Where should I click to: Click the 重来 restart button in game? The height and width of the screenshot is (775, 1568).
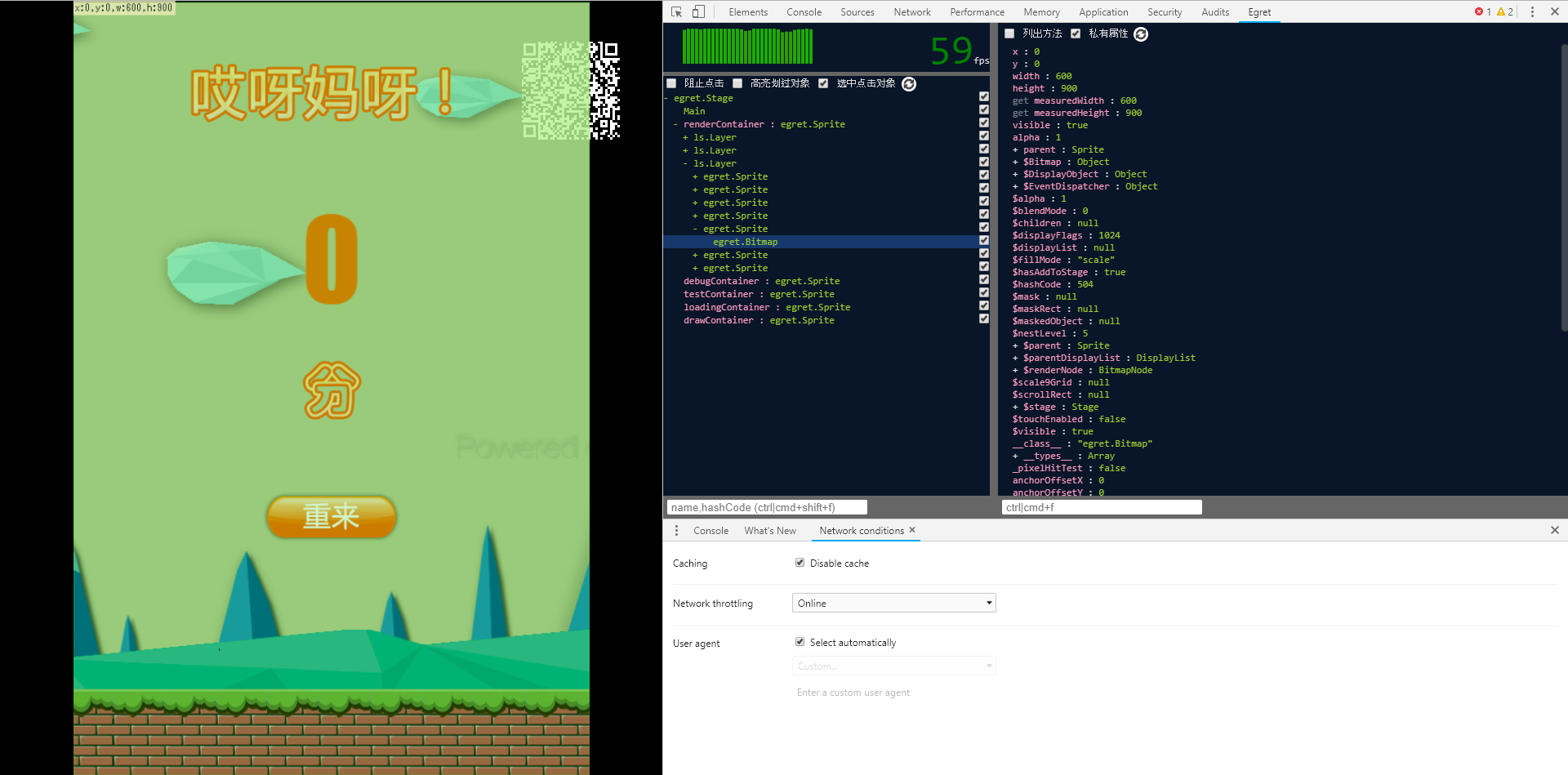point(332,516)
